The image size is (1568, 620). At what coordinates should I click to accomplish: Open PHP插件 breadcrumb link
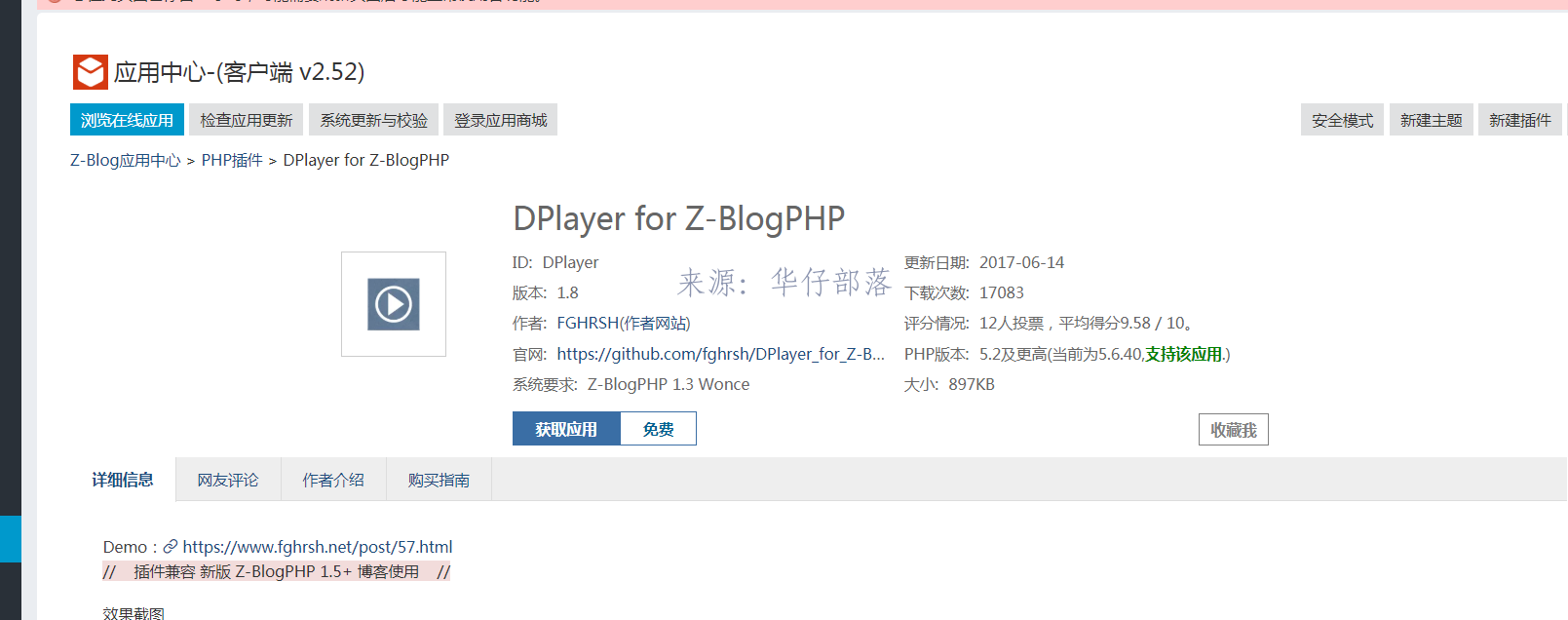click(232, 160)
